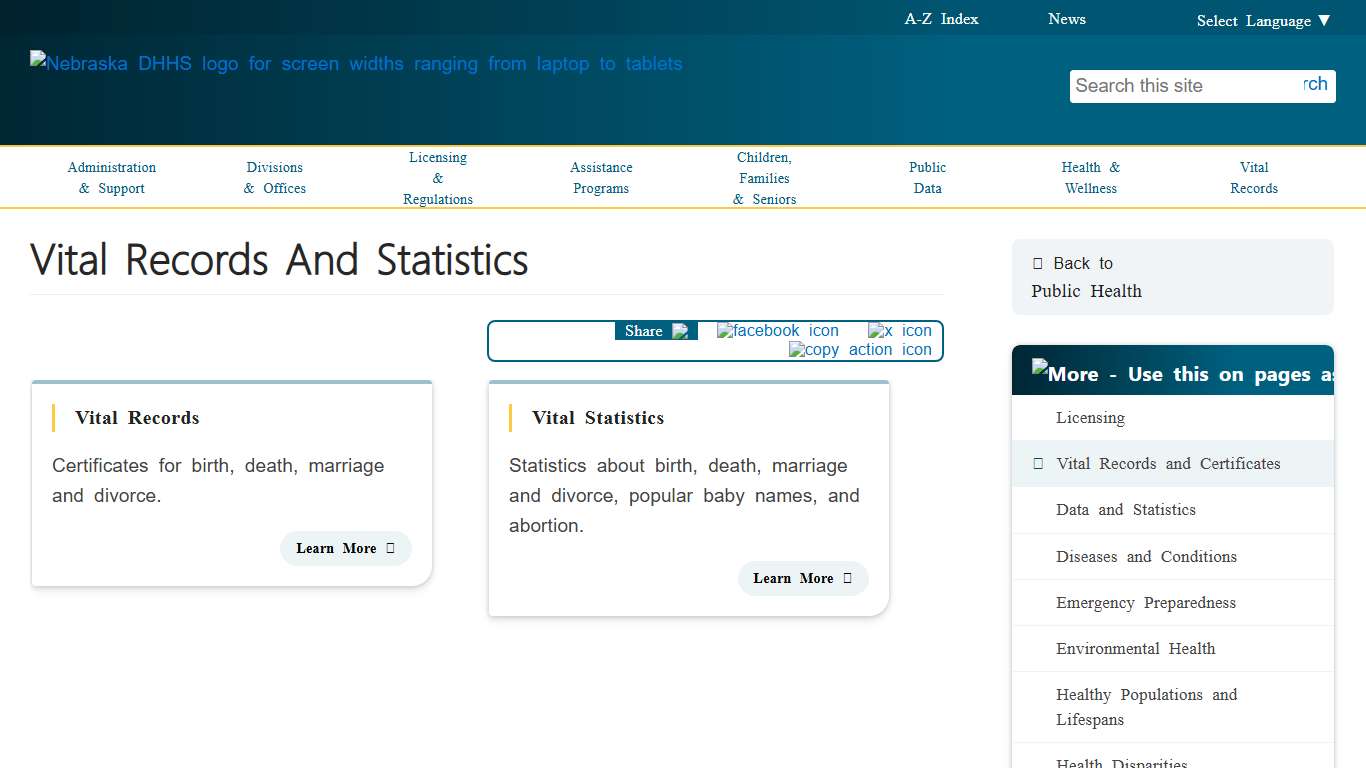Click the Nebraska DHHS logo
This screenshot has height=768, width=1366.
click(356, 63)
